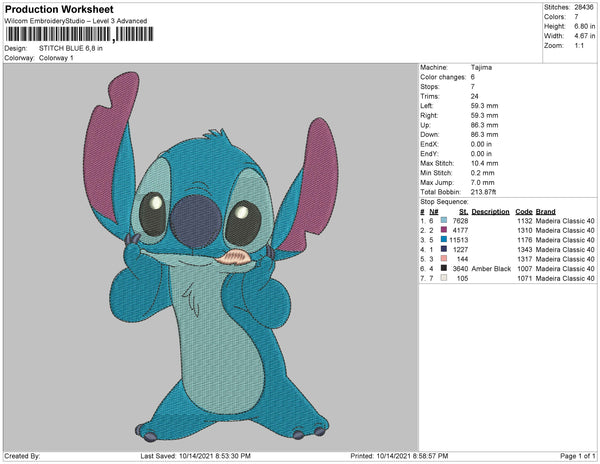Click the Colors value '7' in header
The width and height of the screenshot is (600, 464).
click(576, 17)
